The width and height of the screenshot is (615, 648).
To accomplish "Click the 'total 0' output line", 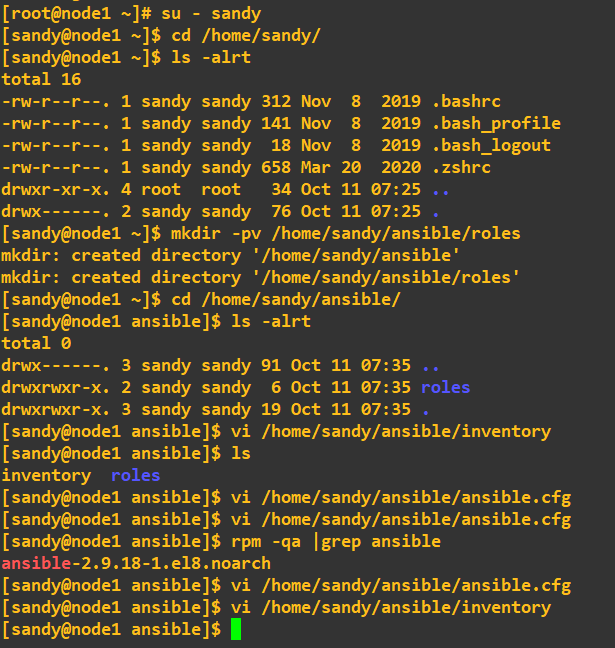I will click(36, 343).
